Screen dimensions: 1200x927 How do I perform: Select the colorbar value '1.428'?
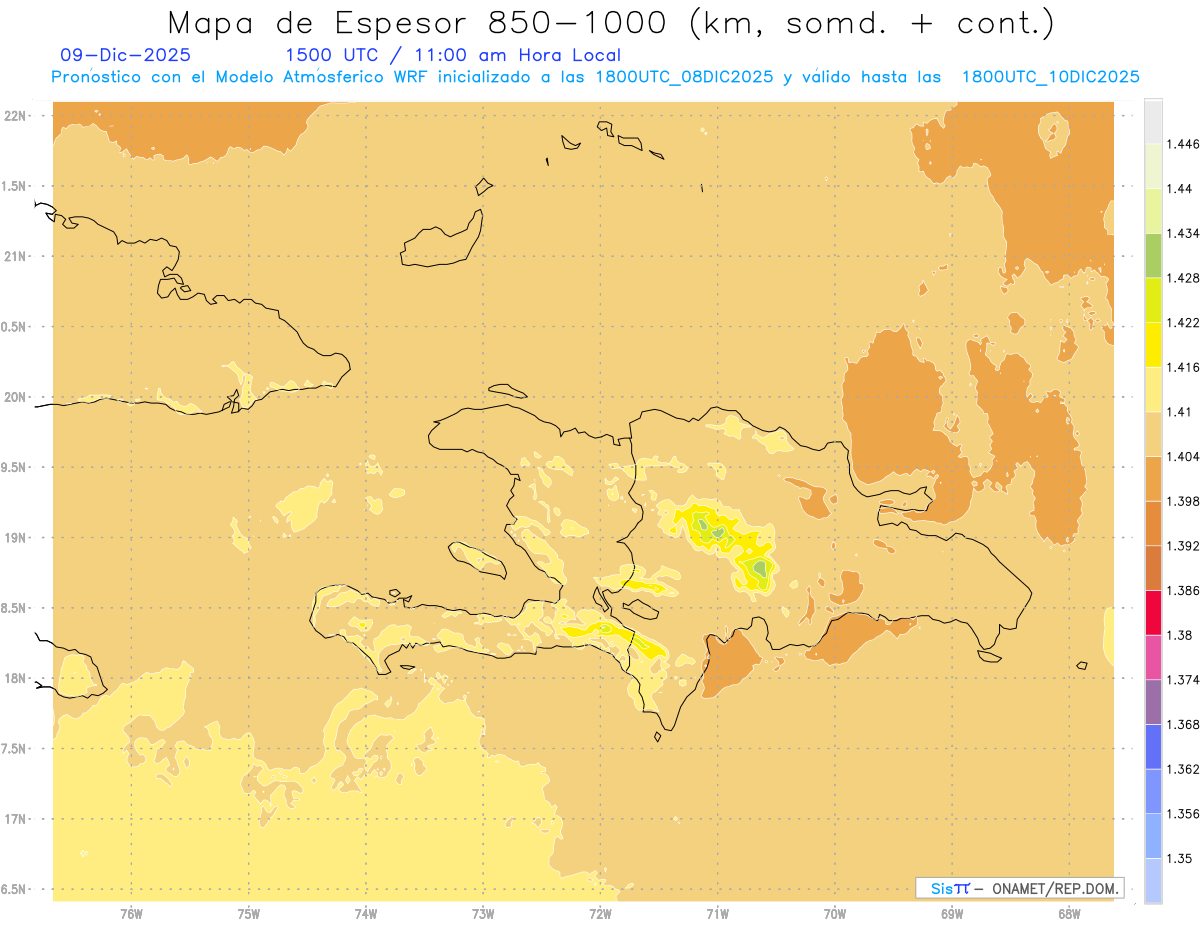[1185, 278]
